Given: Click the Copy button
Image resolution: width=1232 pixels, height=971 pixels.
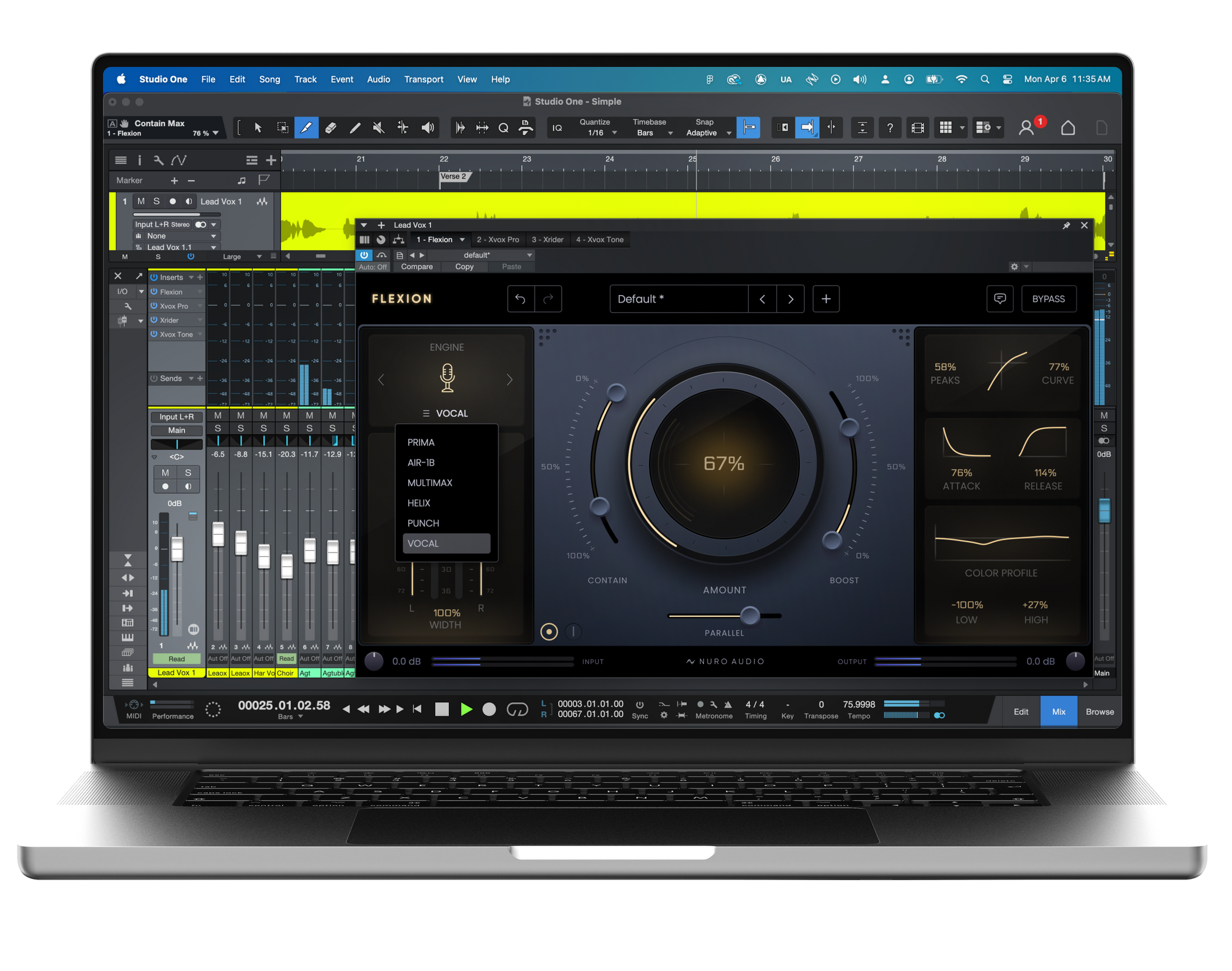Looking at the screenshot, I should pyautogui.click(x=464, y=267).
